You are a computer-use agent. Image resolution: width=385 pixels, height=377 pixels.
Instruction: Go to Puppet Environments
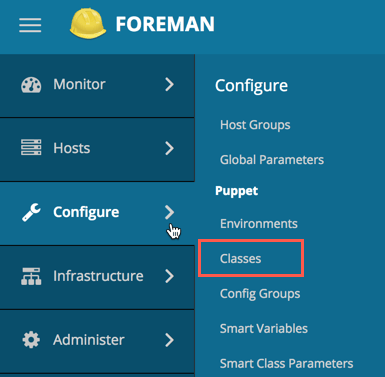259,224
